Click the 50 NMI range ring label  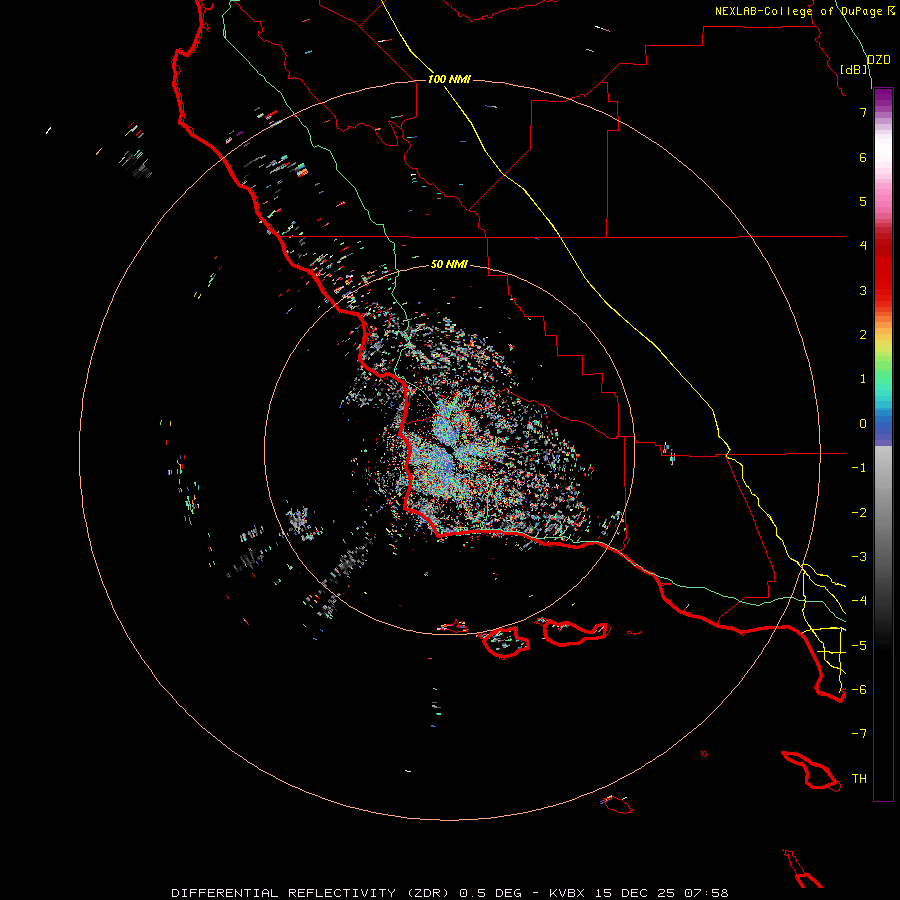click(449, 264)
